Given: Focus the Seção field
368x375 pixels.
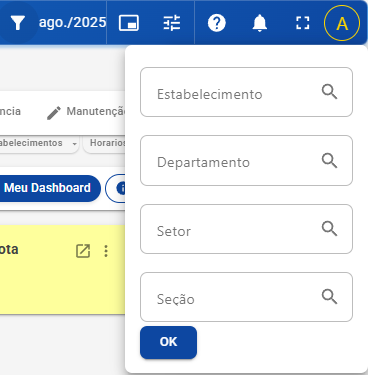Looking at the screenshot, I should pos(246,297).
